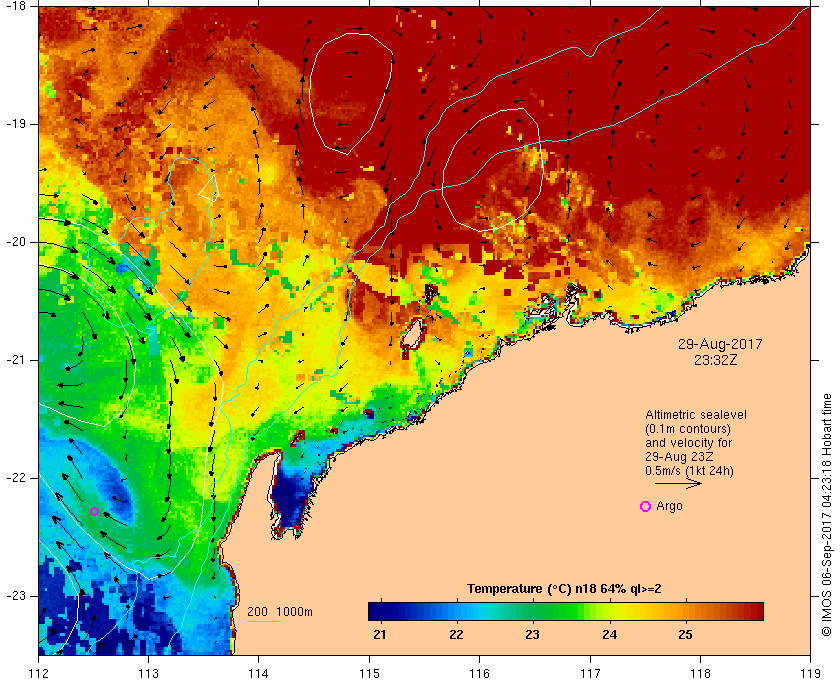Click latitude axis label '-20'
This screenshot has height=680, width=840.
coord(16,242)
